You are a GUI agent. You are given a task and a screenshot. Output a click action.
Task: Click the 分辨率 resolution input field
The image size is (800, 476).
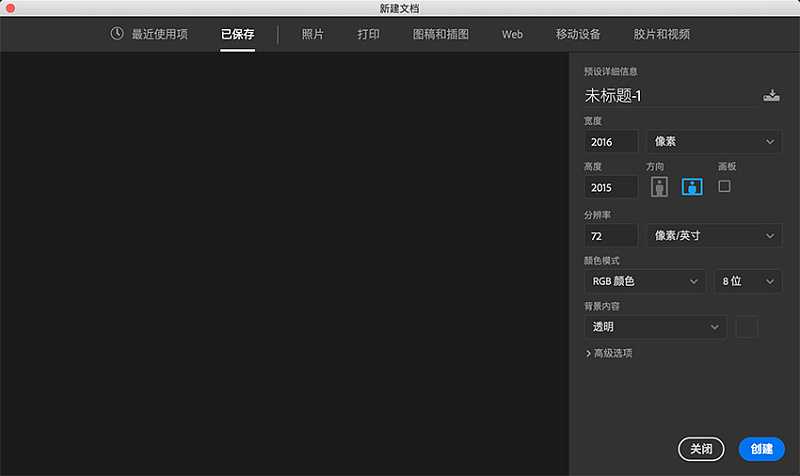pos(611,236)
